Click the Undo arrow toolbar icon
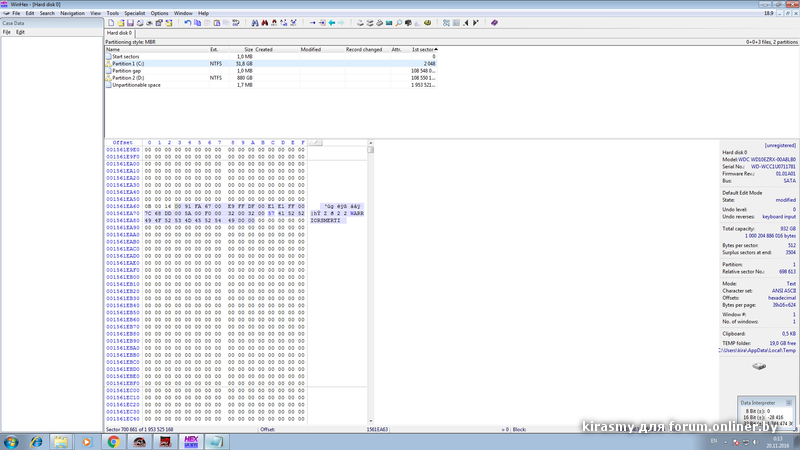The image size is (800, 450). pos(187,22)
